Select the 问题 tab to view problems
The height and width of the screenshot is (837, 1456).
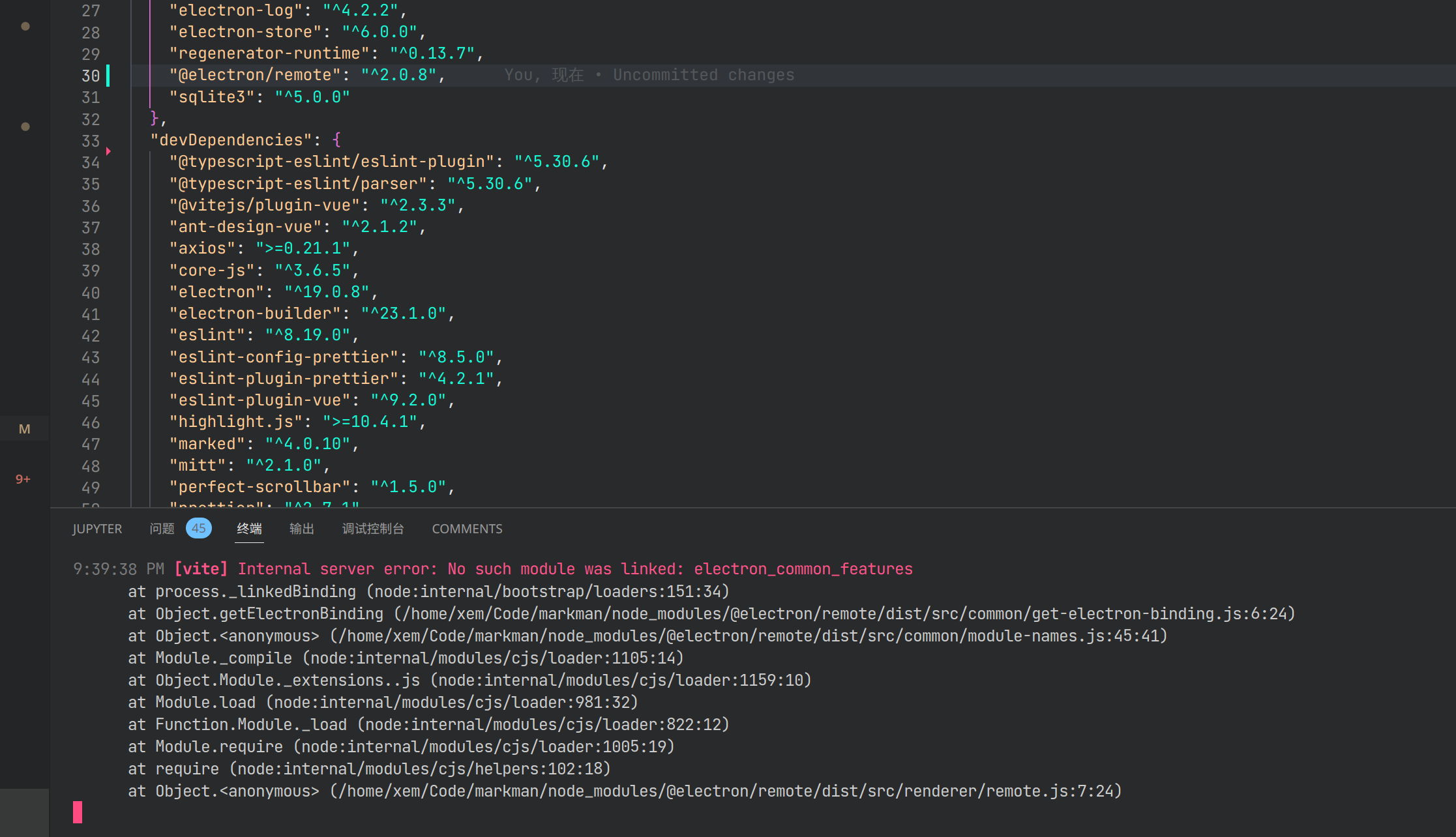(161, 528)
